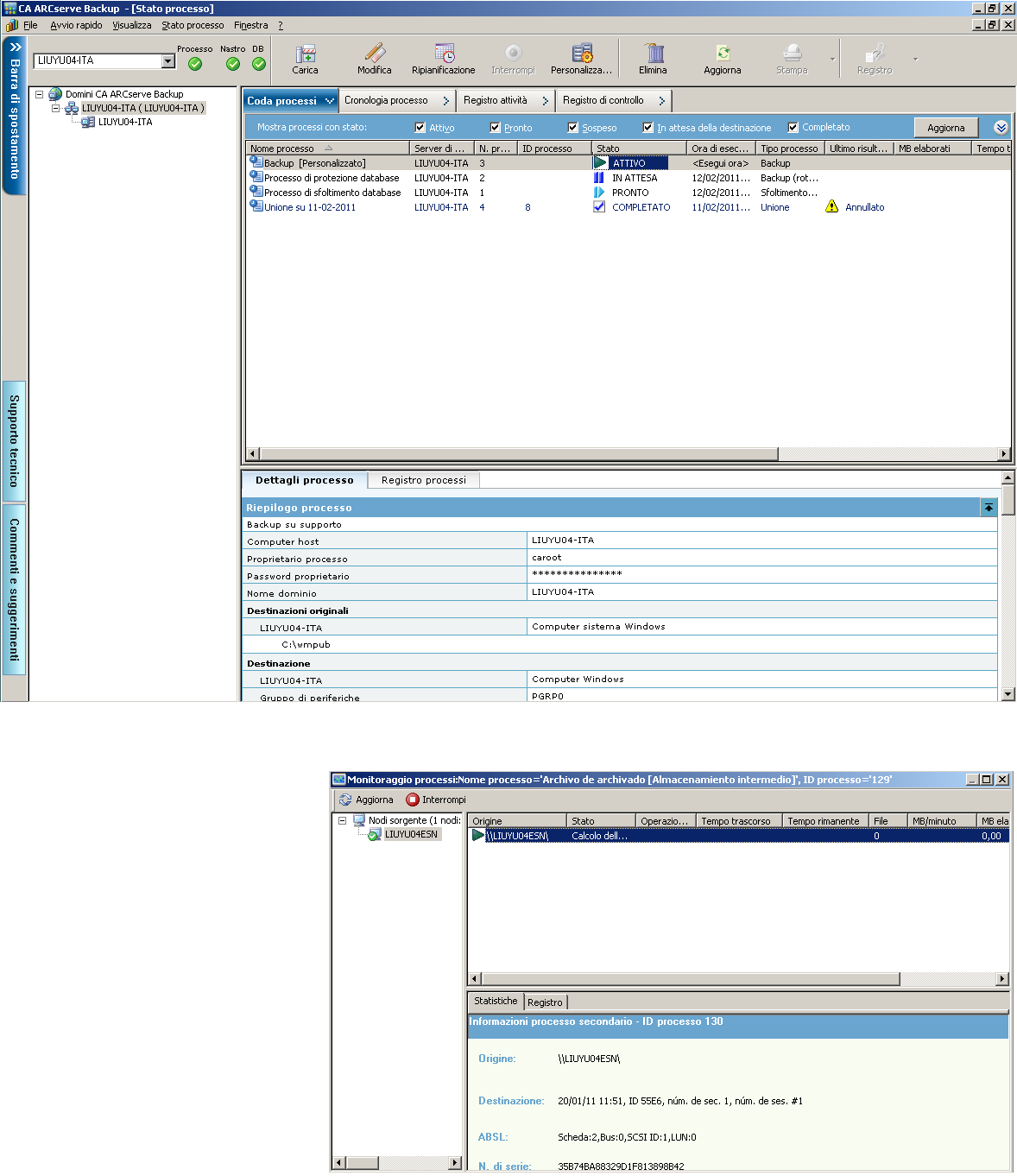The image size is (1017, 1176).
Task: Click the Registro toolbar icon
Action: click(x=875, y=54)
